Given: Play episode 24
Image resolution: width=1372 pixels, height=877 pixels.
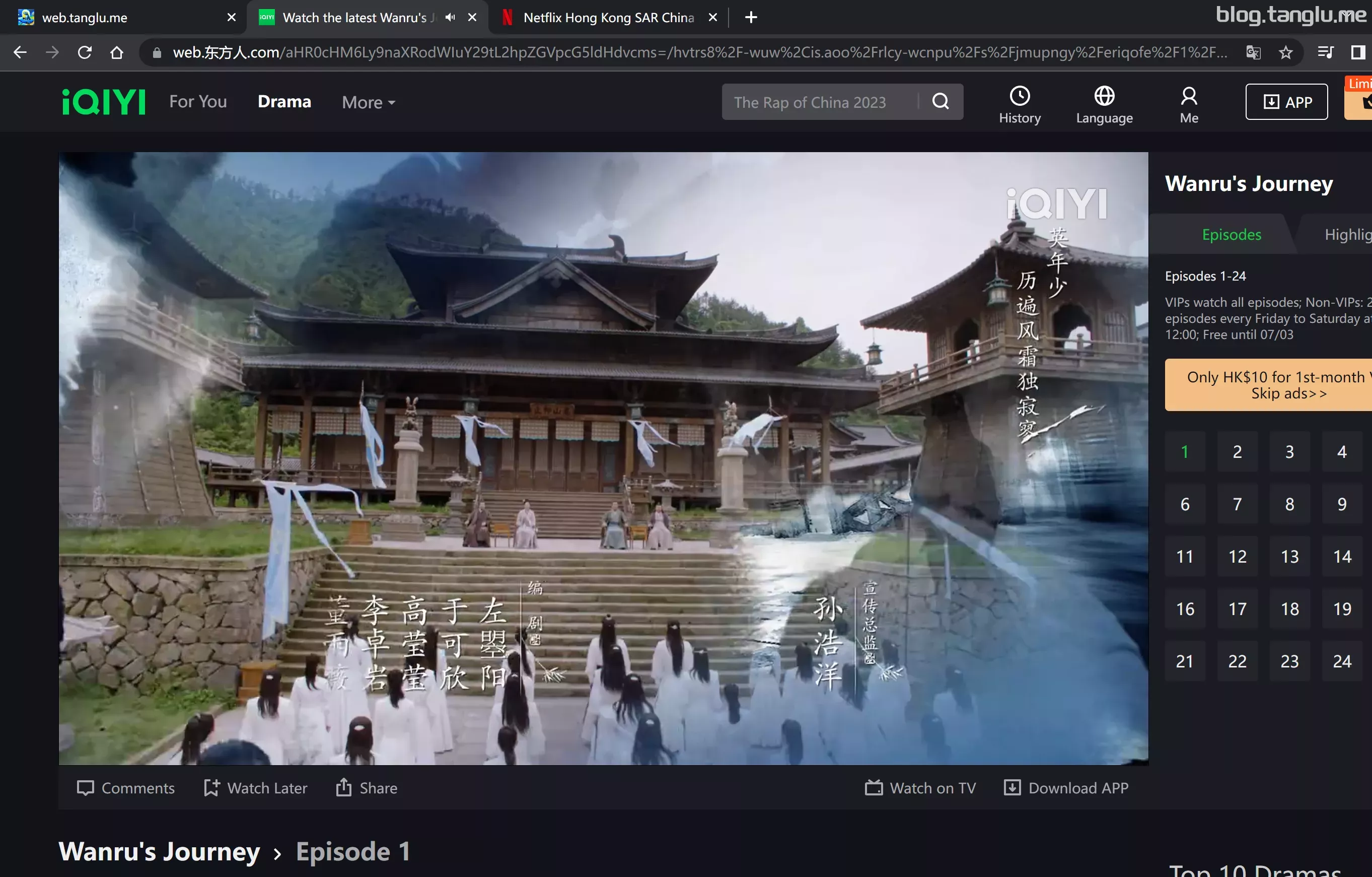Looking at the screenshot, I should pos(1342,661).
